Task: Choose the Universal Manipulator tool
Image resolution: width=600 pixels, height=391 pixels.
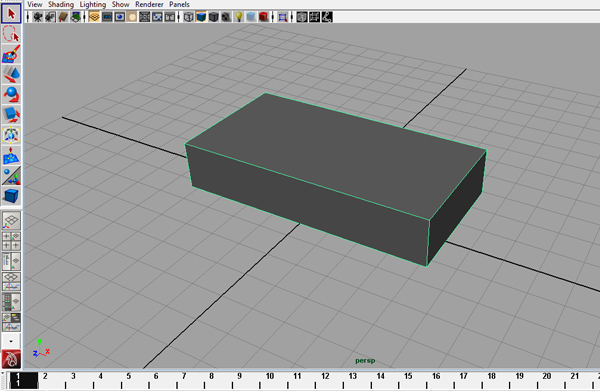Action: click(11, 135)
